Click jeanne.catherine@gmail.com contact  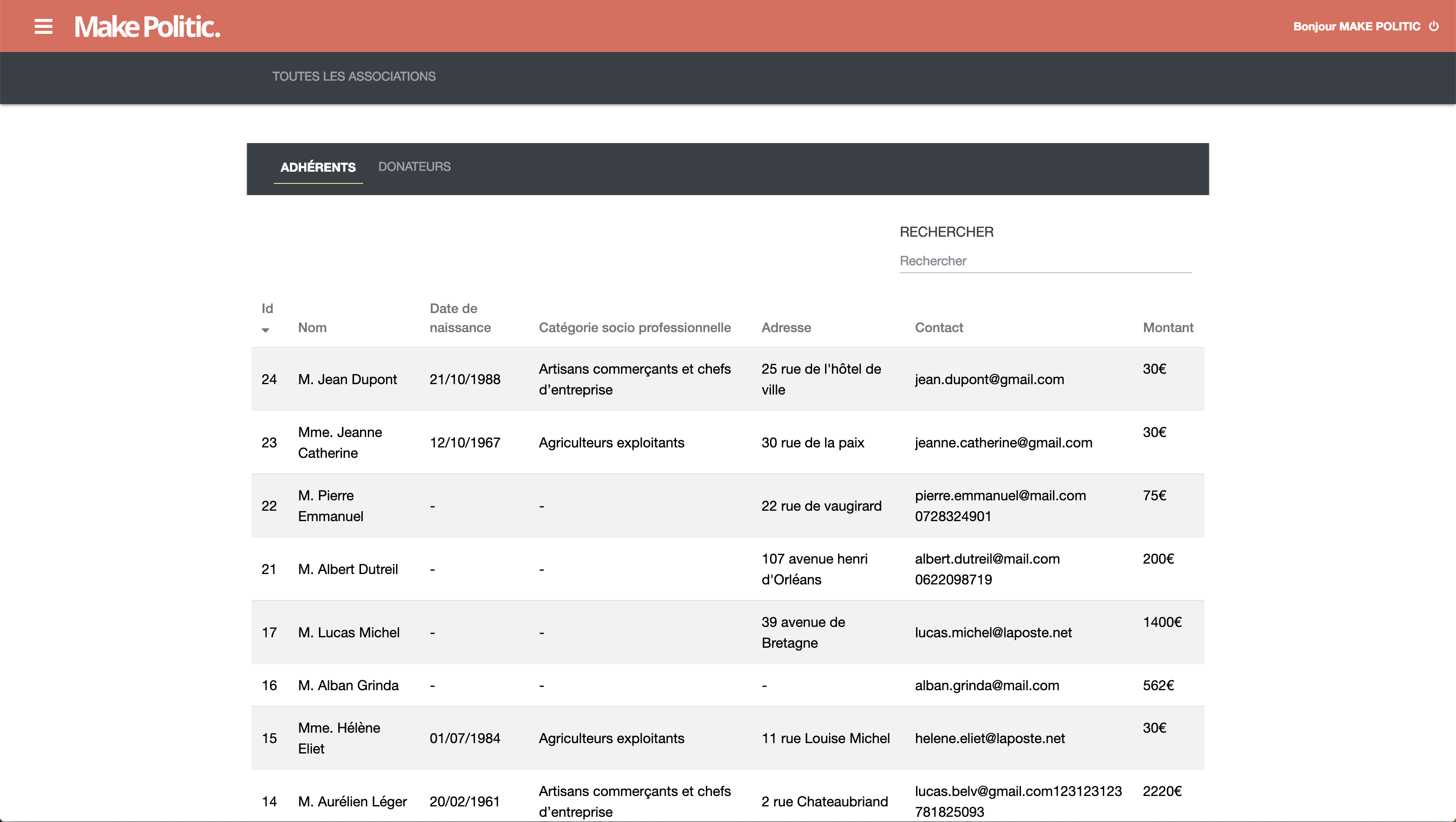(x=1003, y=443)
